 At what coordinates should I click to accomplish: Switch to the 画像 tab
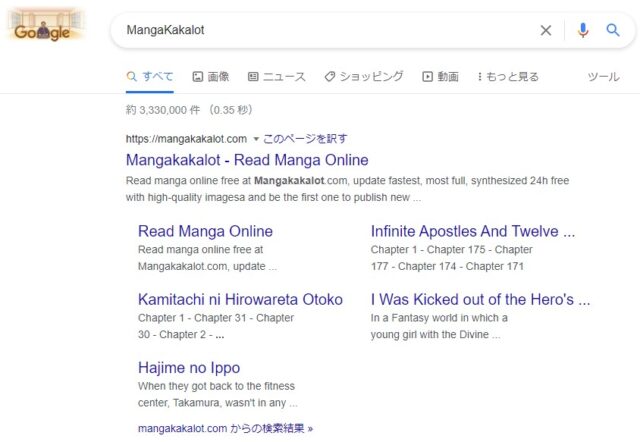click(211, 77)
